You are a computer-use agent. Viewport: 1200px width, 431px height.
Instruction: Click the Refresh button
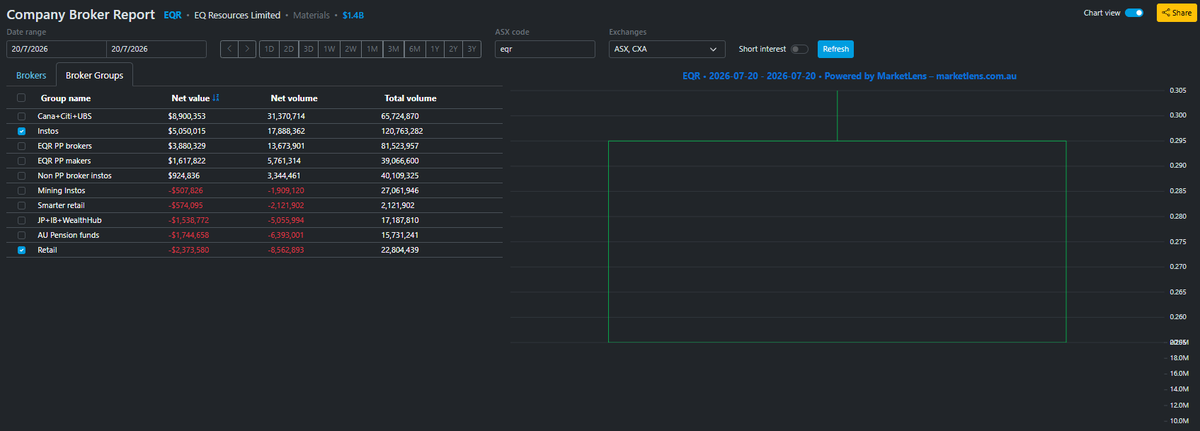(x=836, y=48)
